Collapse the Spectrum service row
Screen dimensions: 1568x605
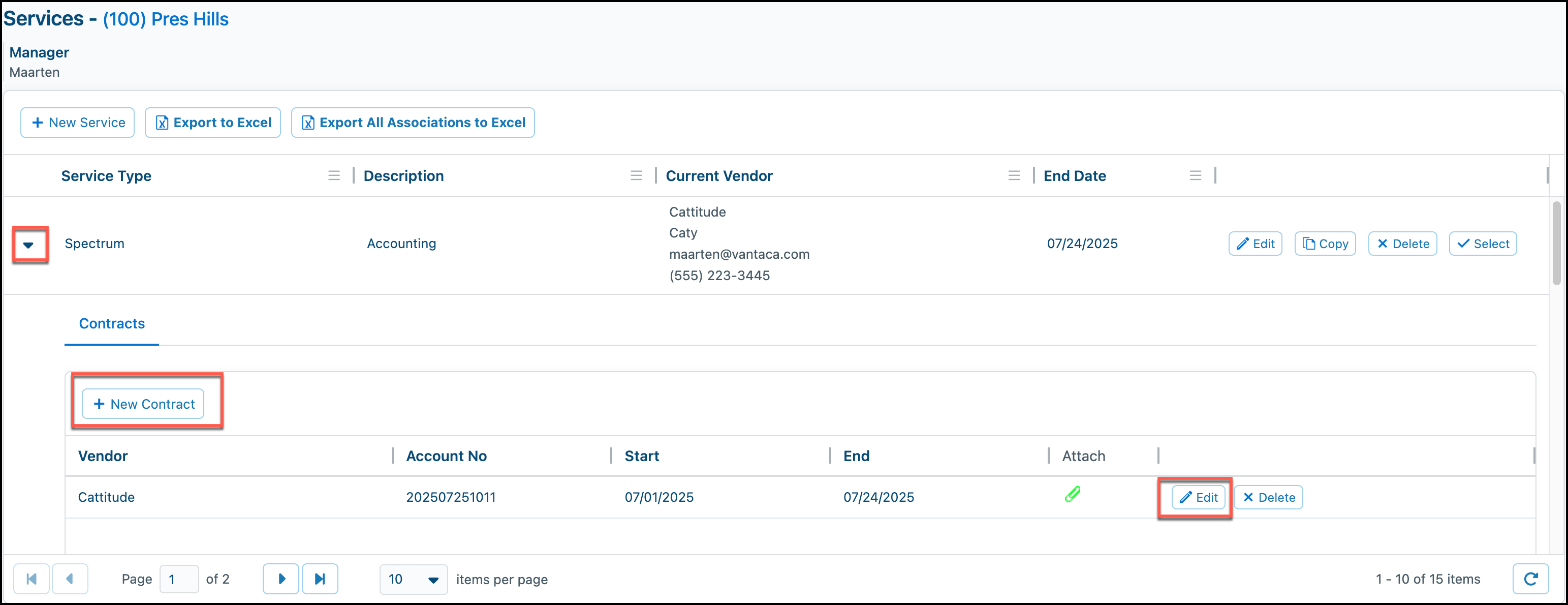[28, 245]
